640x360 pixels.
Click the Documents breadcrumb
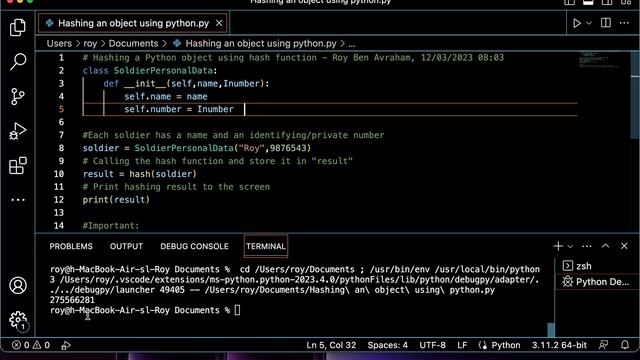133,43
